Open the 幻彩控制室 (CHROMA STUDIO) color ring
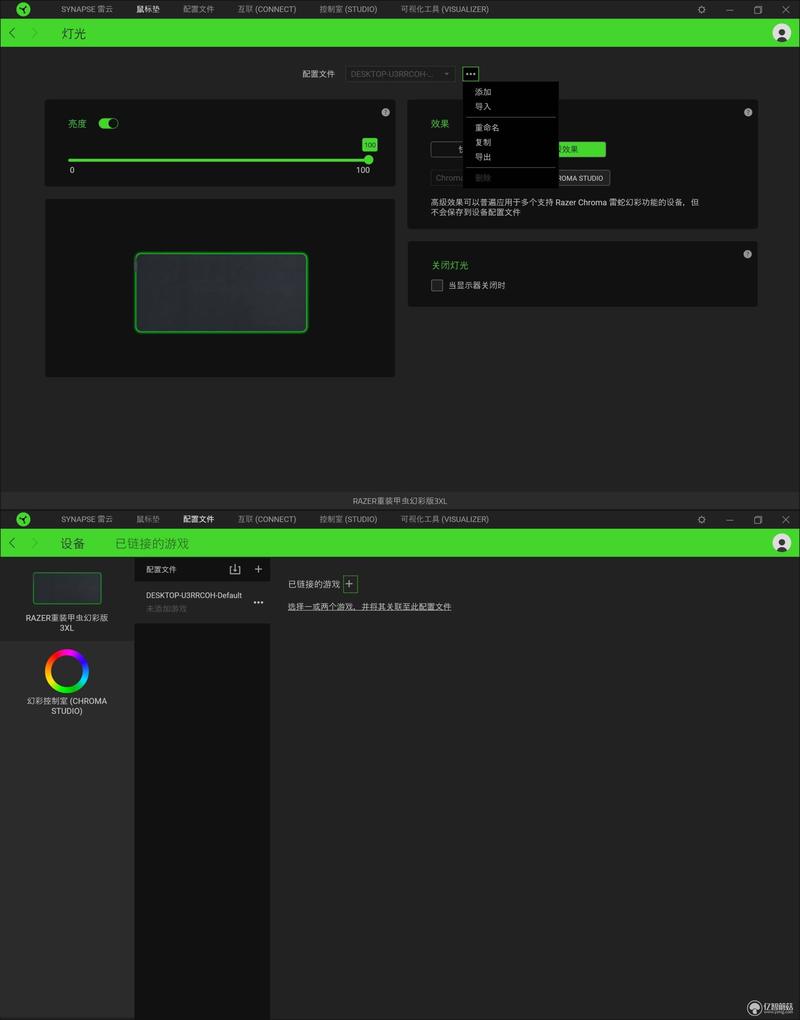The width and height of the screenshot is (800, 1020). 67,671
